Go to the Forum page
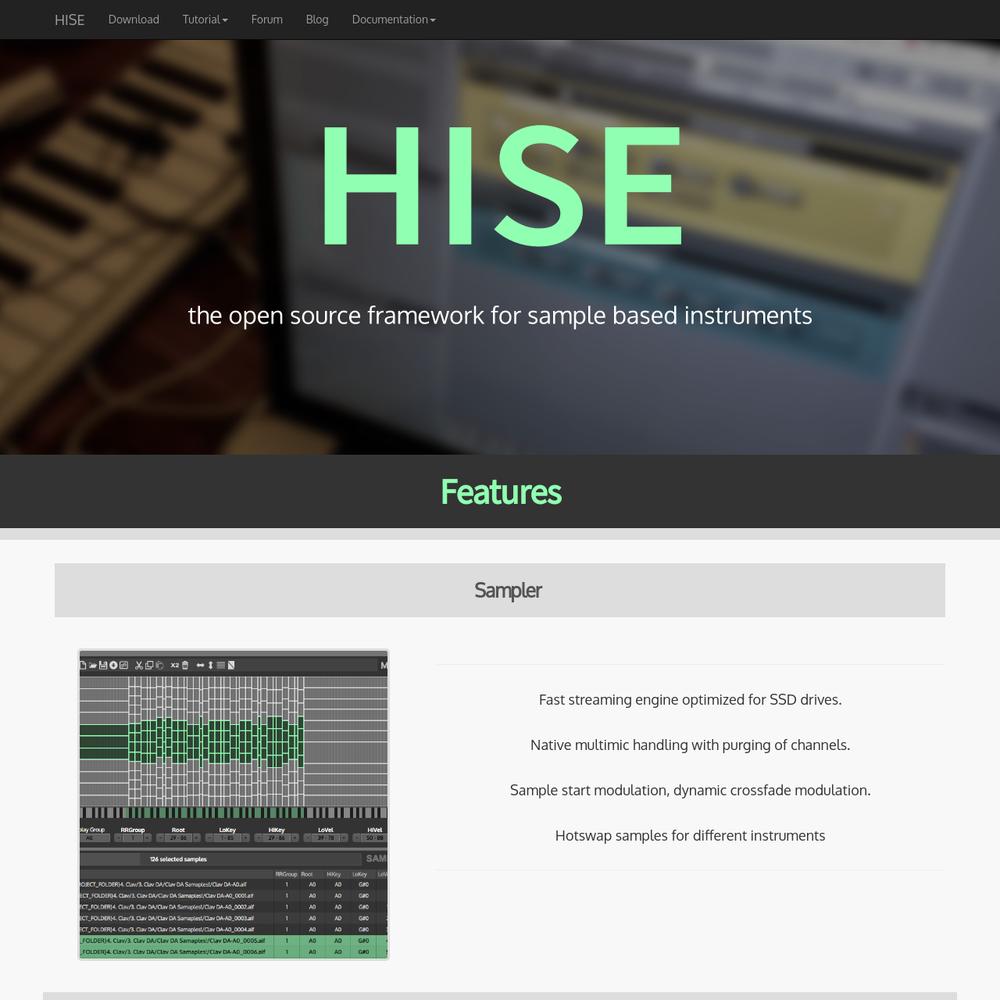This screenshot has height=1000, width=1000. pyautogui.click(x=267, y=20)
